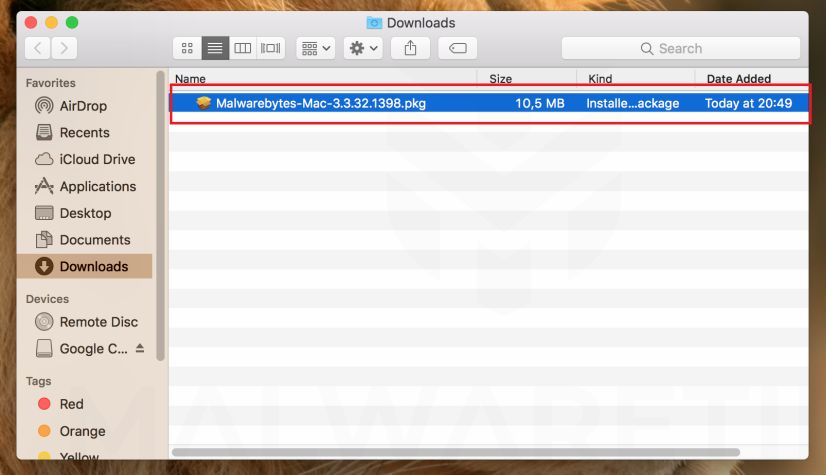Click the Installe...ackage kind cell
This screenshot has width=826, height=475.
(x=633, y=103)
